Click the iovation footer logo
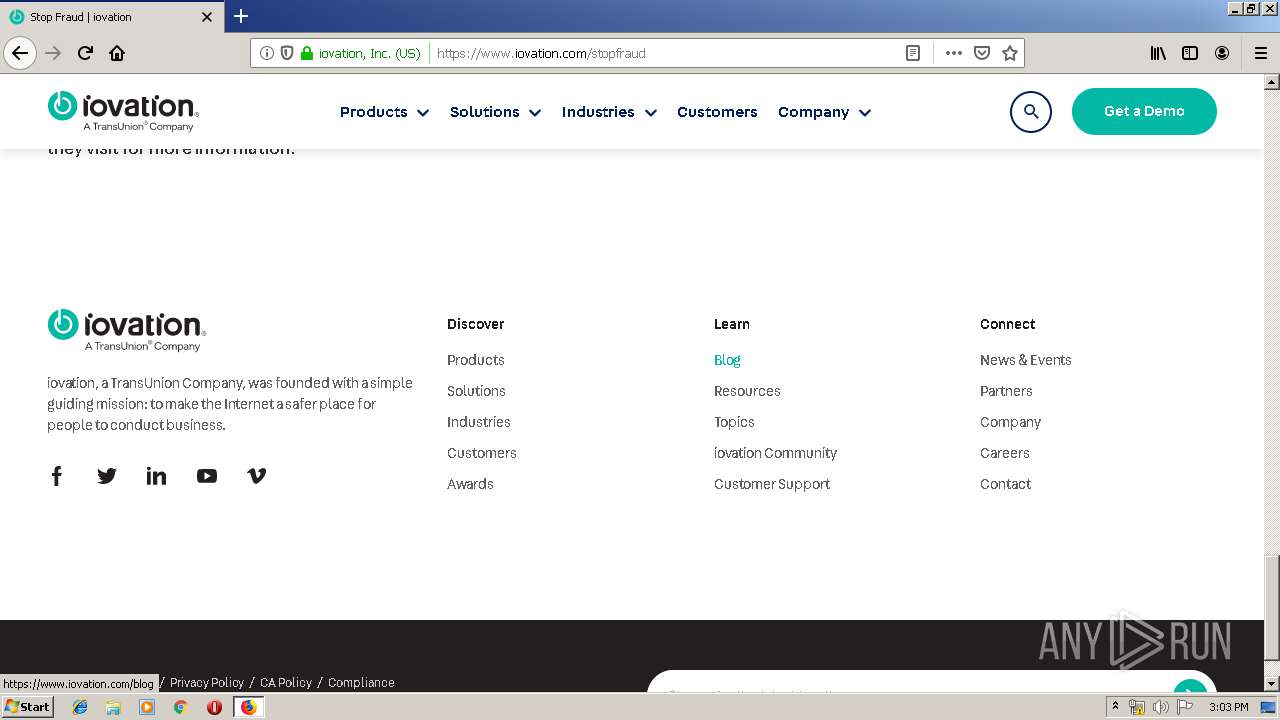 pyautogui.click(x=127, y=330)
